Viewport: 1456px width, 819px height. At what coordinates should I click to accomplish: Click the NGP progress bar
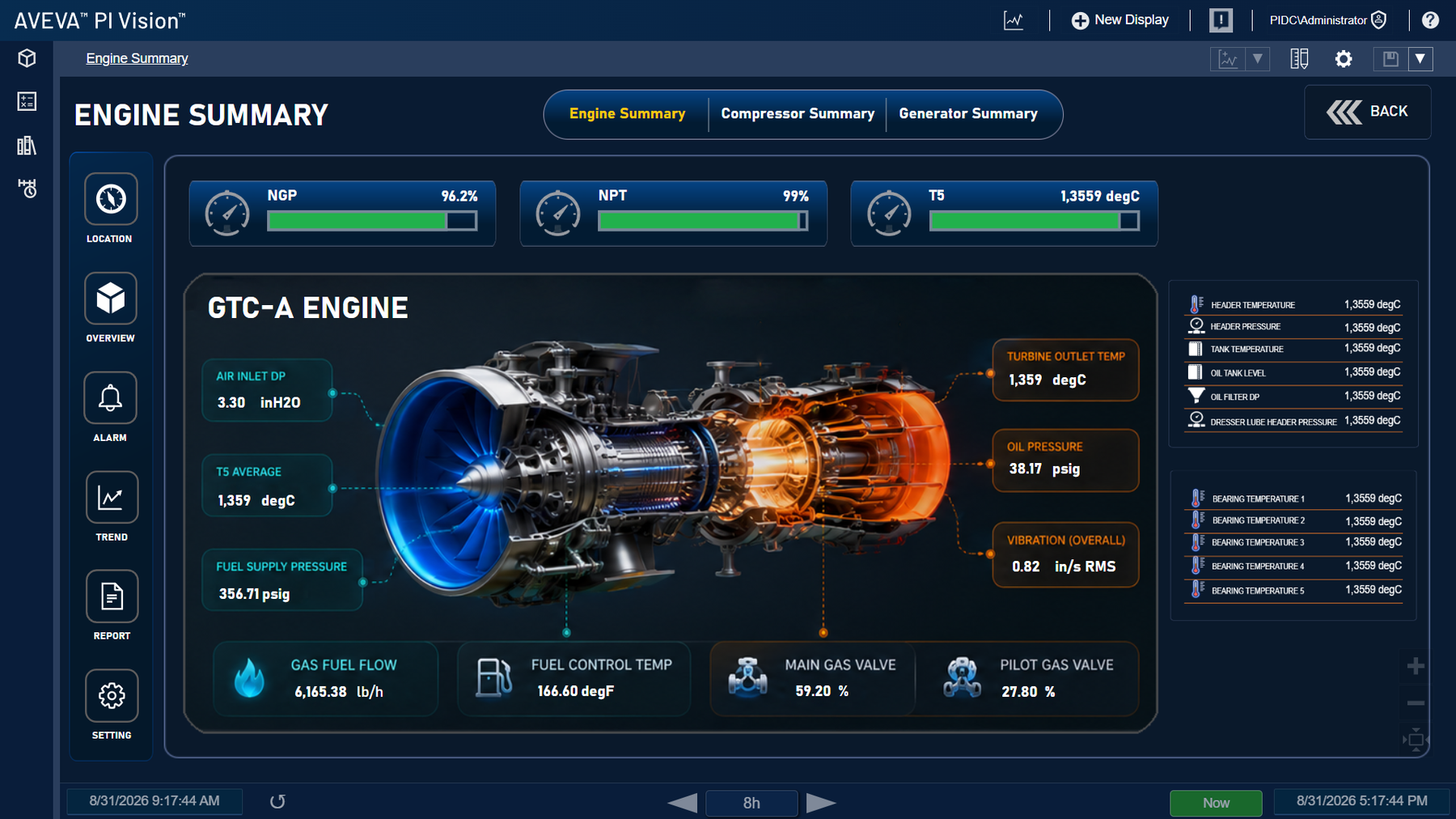pyautogui.click(x=372, y=221)
